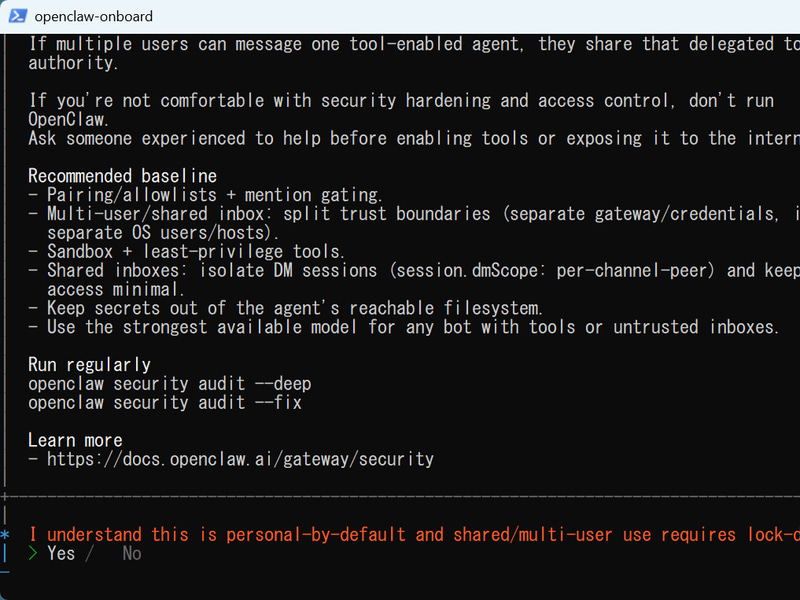Choose the Yes option
This screenshot has width=800, height=600.
61,553
